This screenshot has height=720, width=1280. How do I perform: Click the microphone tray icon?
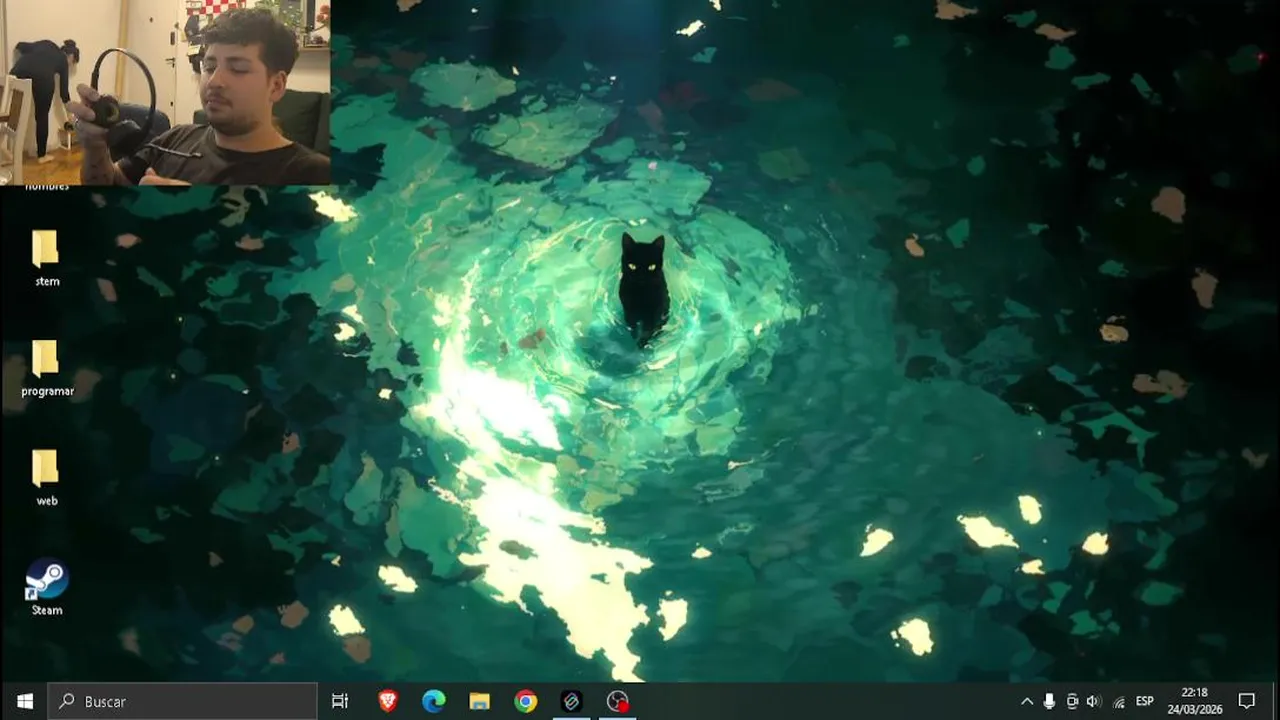[x=1049, y=701]
